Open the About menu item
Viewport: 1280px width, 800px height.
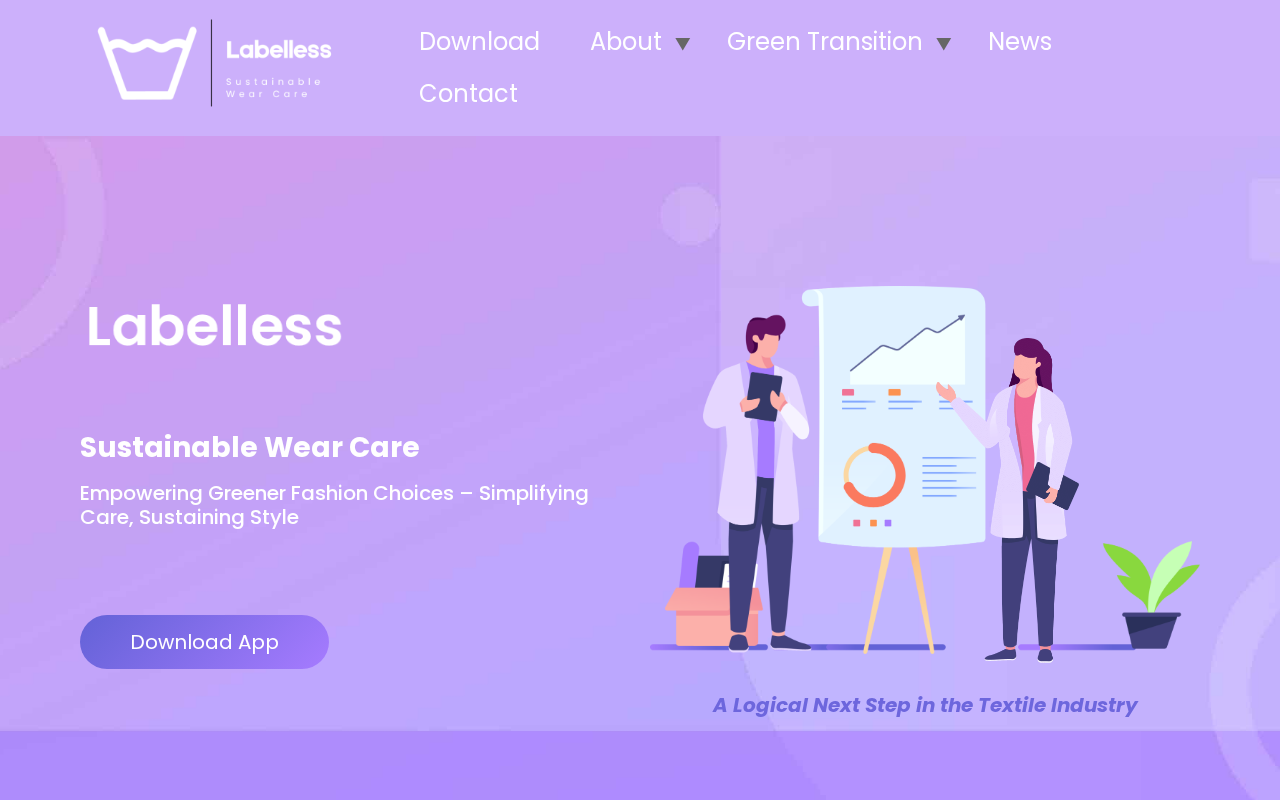(625, 42)
